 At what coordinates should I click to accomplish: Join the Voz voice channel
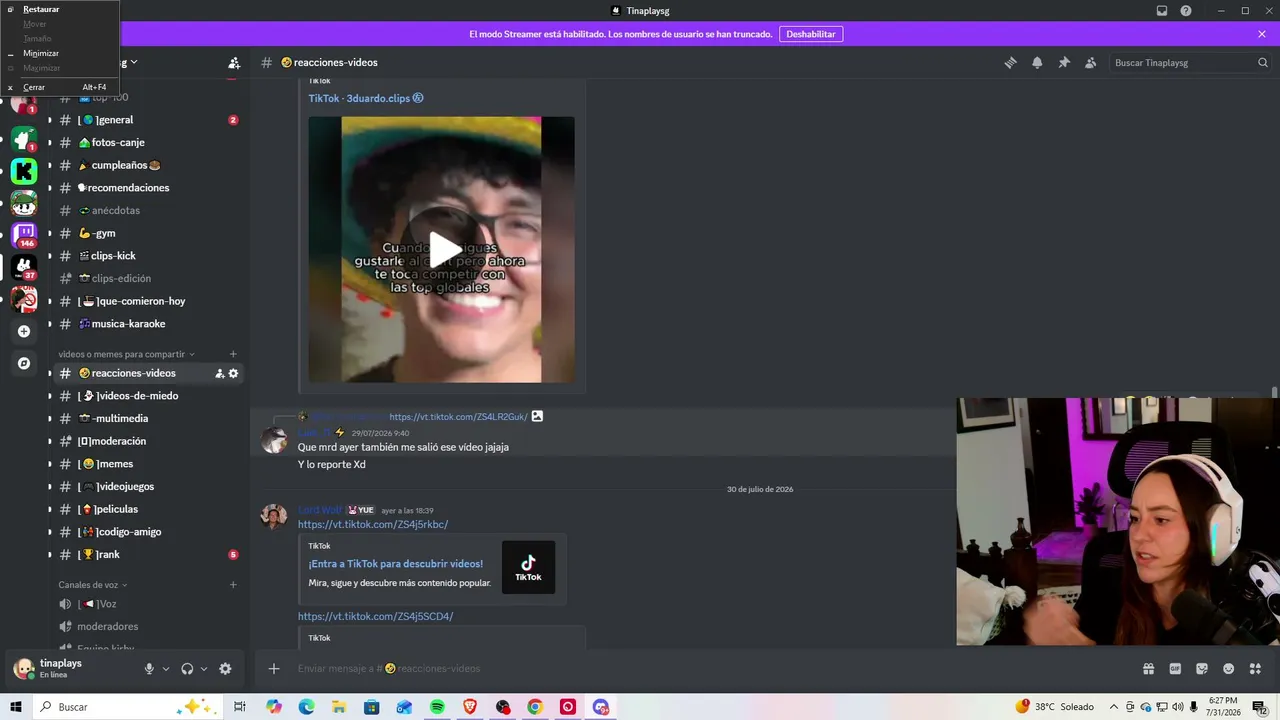(x=146, y=604)
